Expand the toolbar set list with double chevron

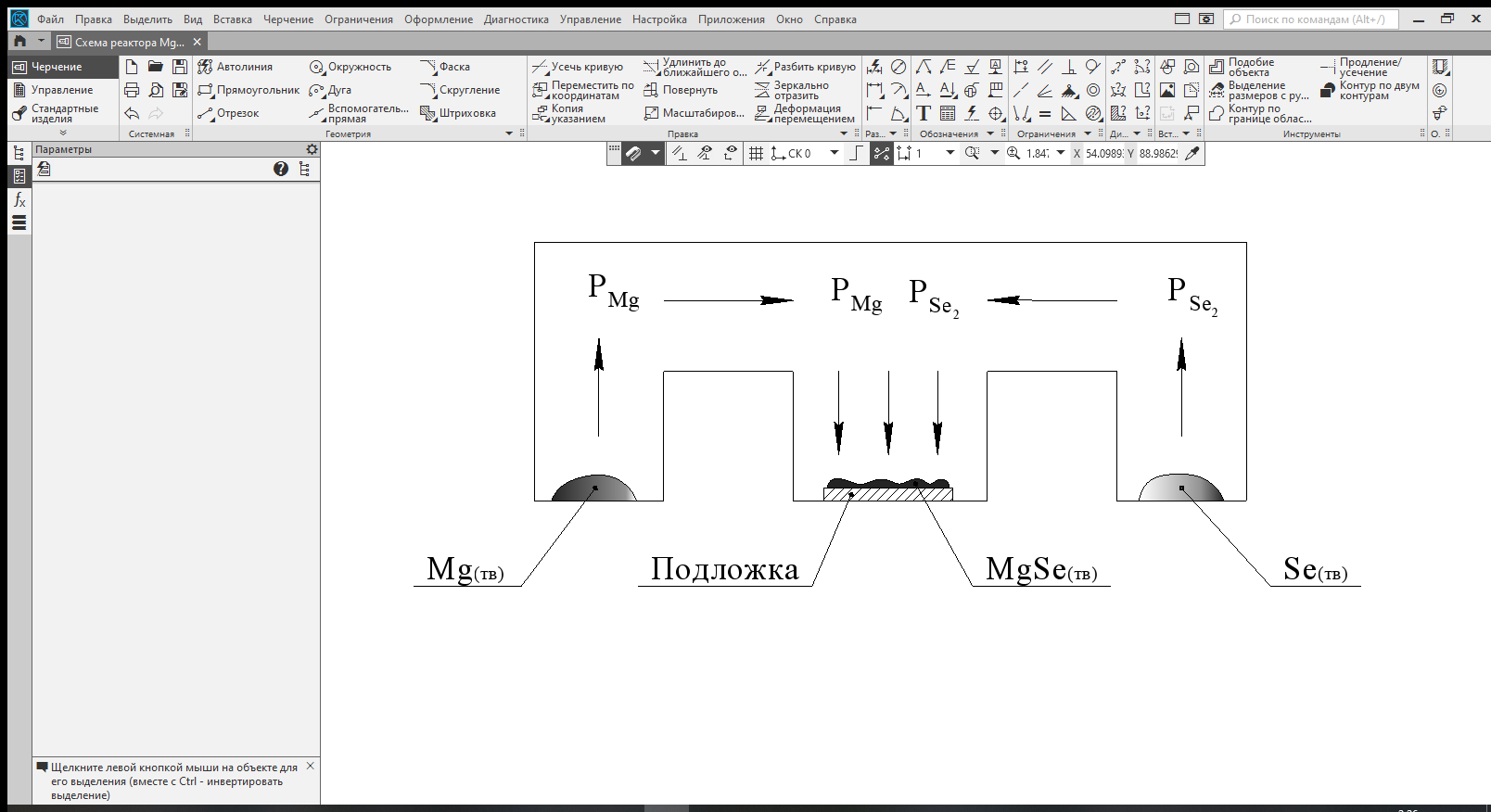point(63,133)
